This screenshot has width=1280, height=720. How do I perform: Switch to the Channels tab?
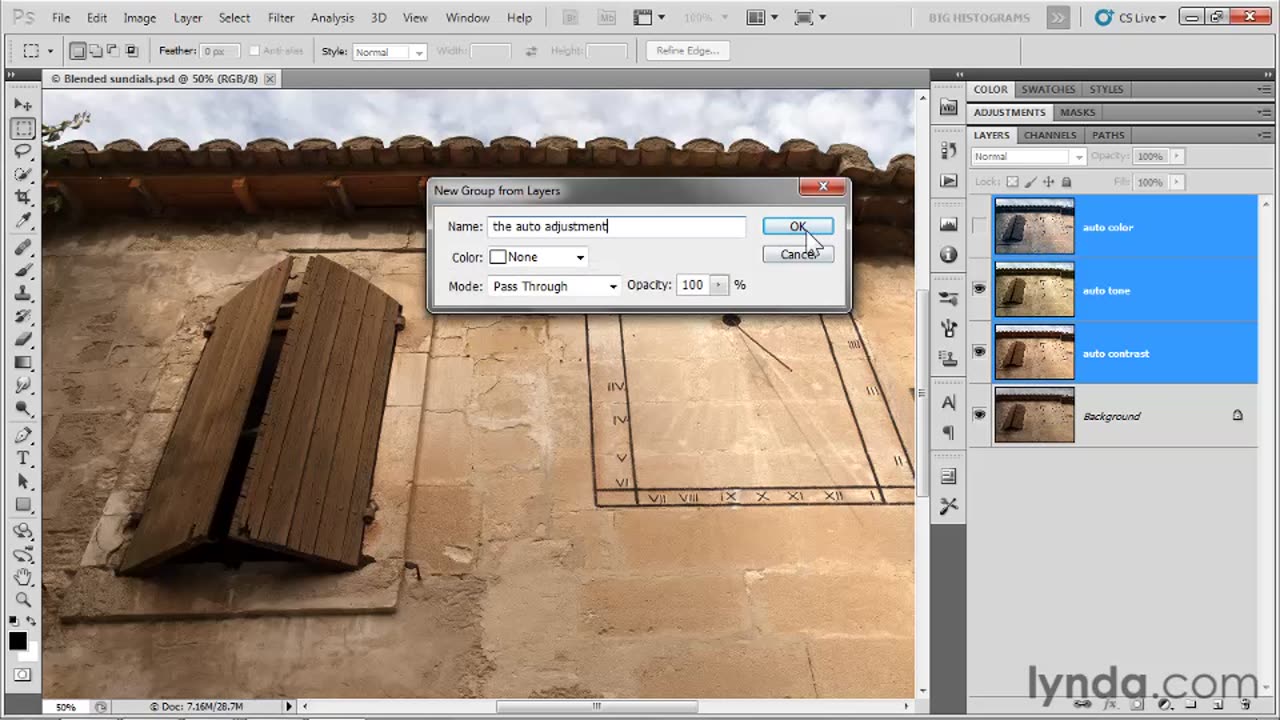tap(1049, 135)
